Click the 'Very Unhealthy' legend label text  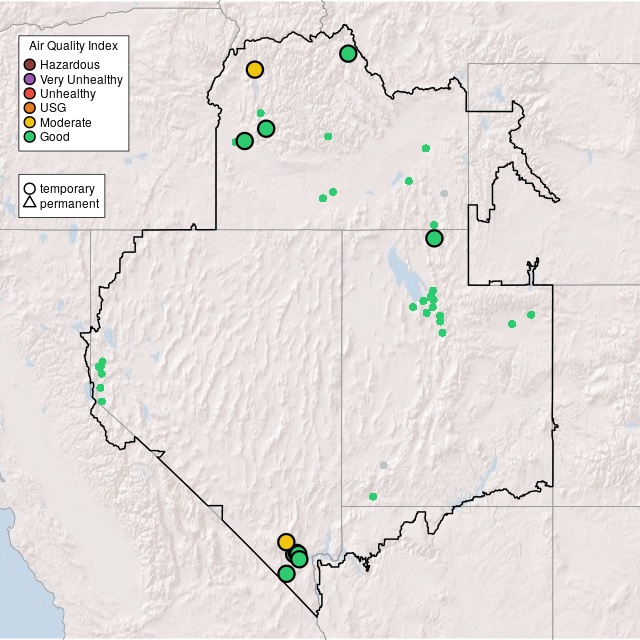[x=81, y=79]
